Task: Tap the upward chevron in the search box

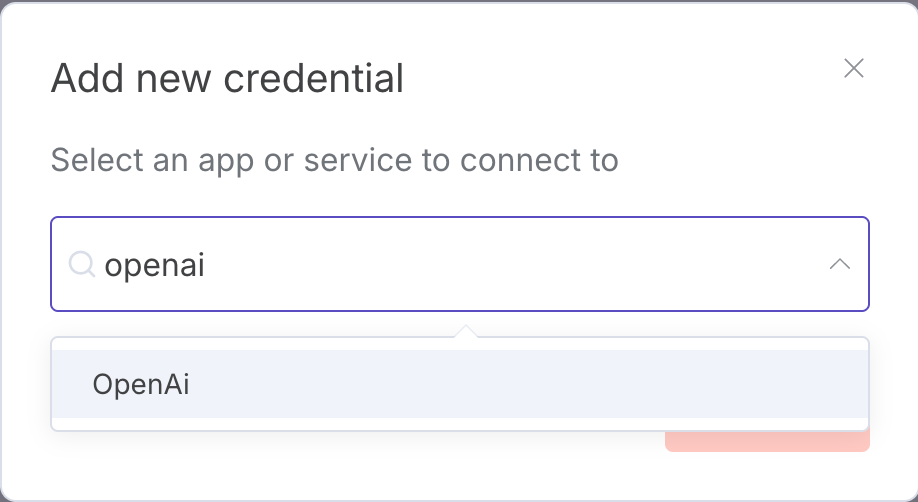Action: coord(840,264)
